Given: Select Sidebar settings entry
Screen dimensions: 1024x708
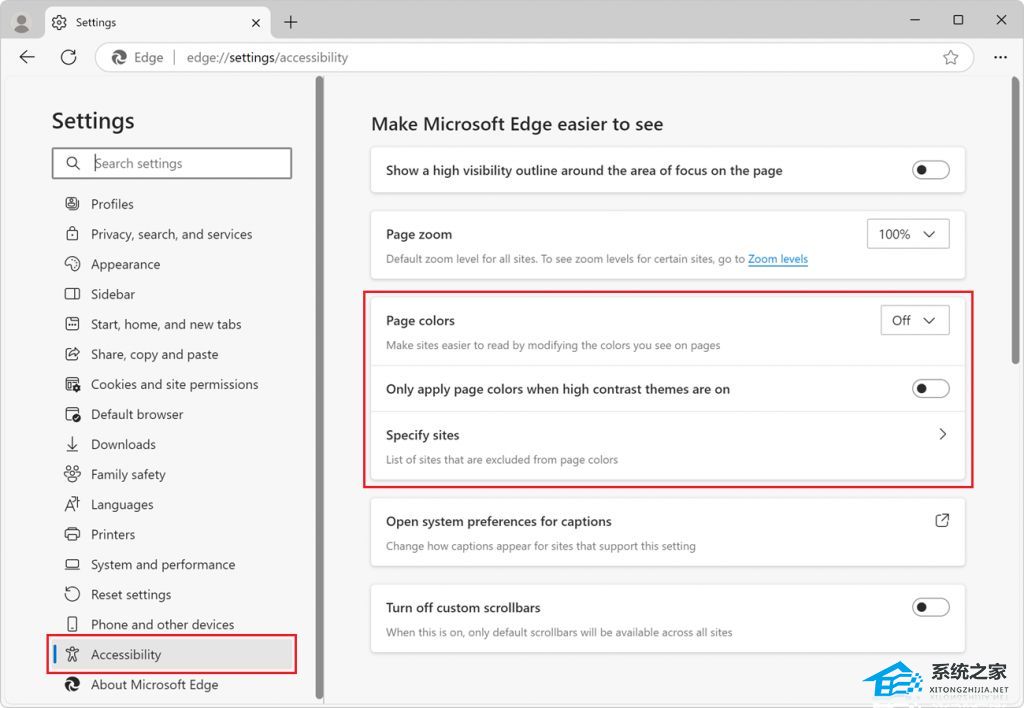Looking at the screenshot, I should point(113,295).
